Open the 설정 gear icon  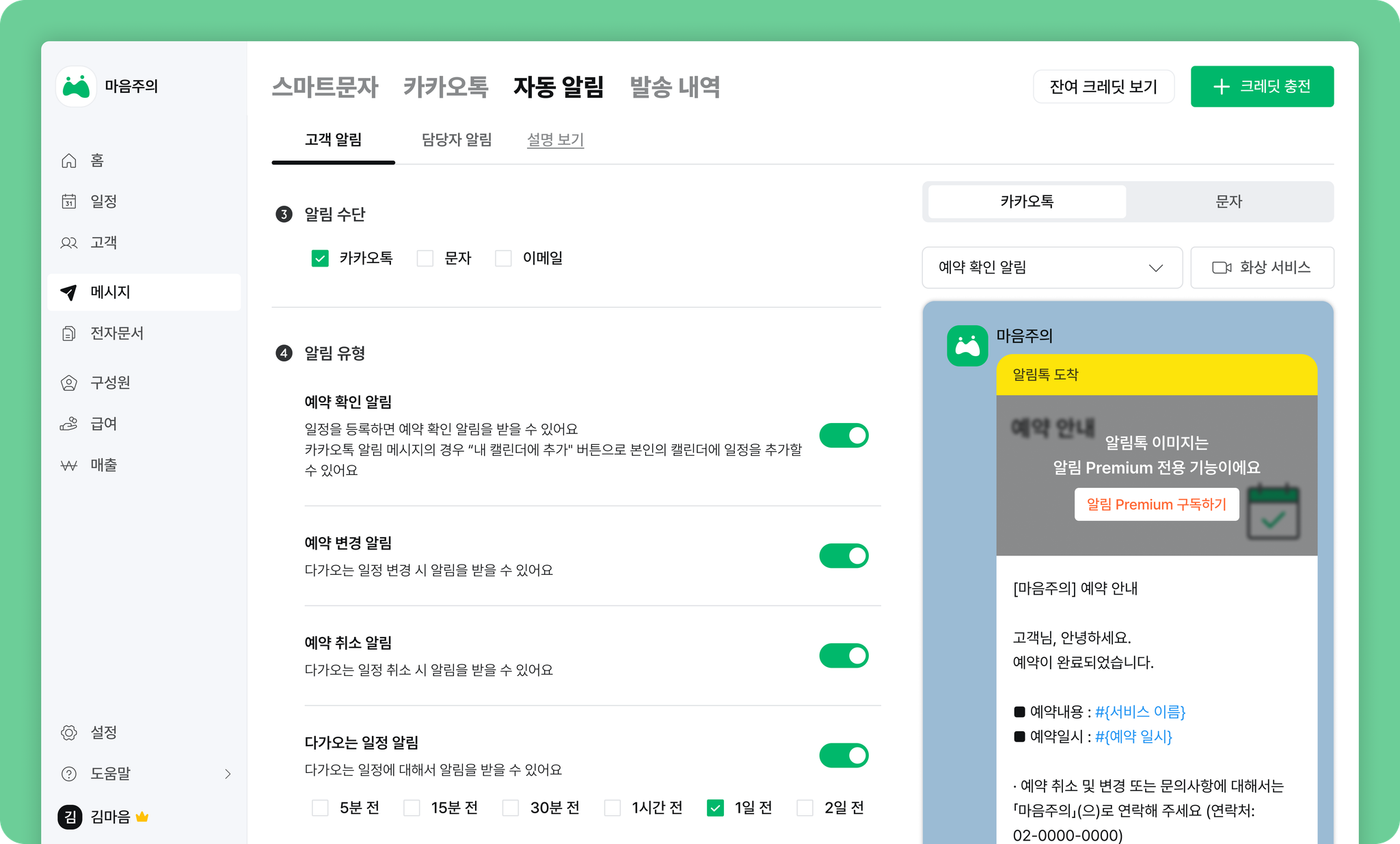coord(69,733)
